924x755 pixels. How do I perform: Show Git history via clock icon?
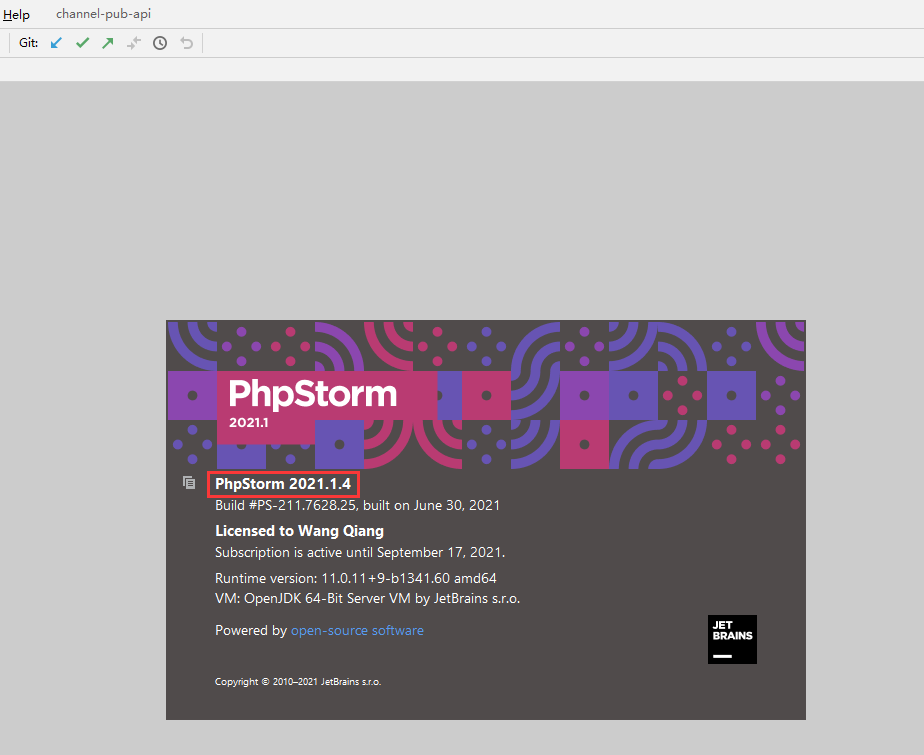(160, 43)
